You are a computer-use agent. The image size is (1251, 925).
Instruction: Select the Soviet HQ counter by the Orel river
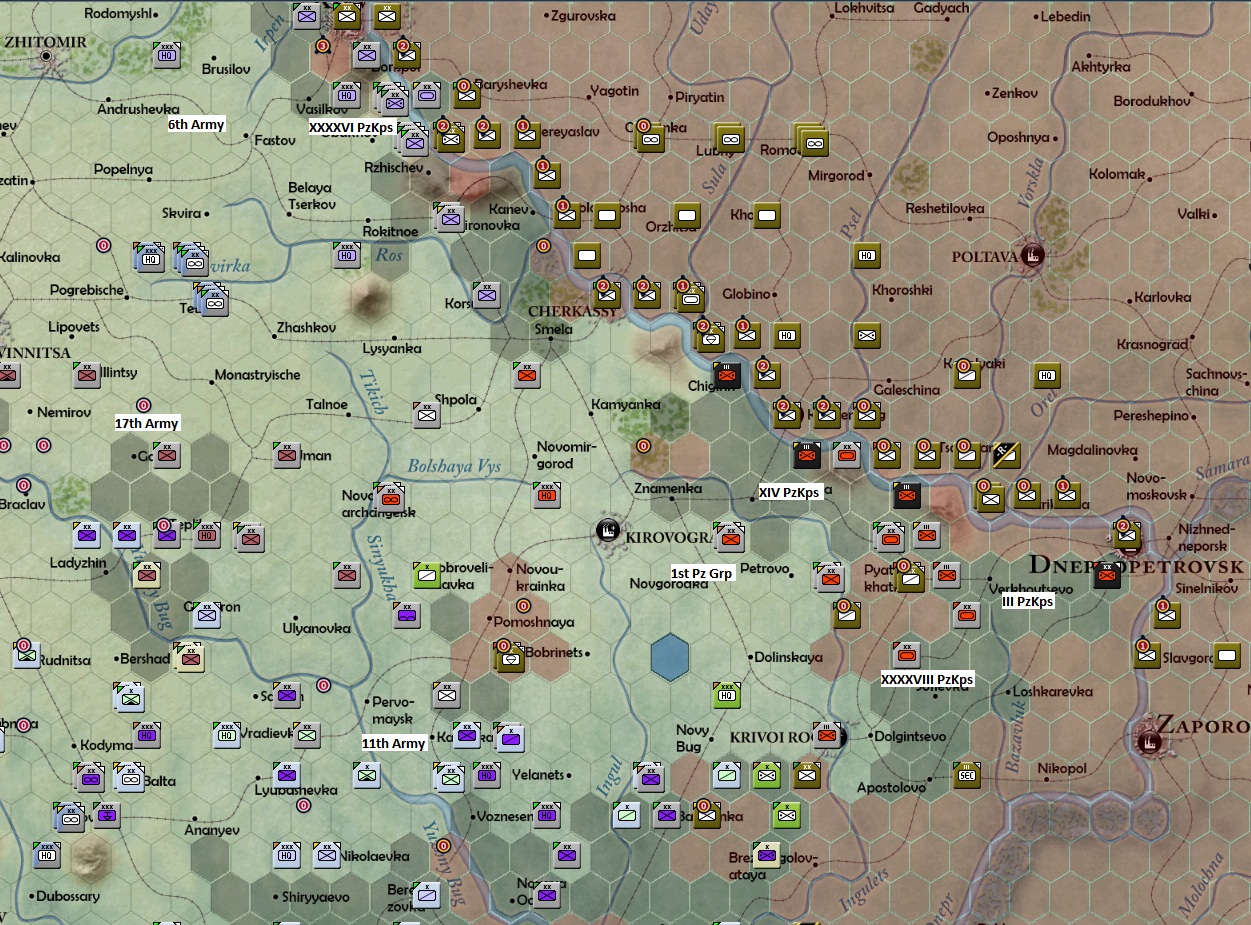(x=1047, y=376)
